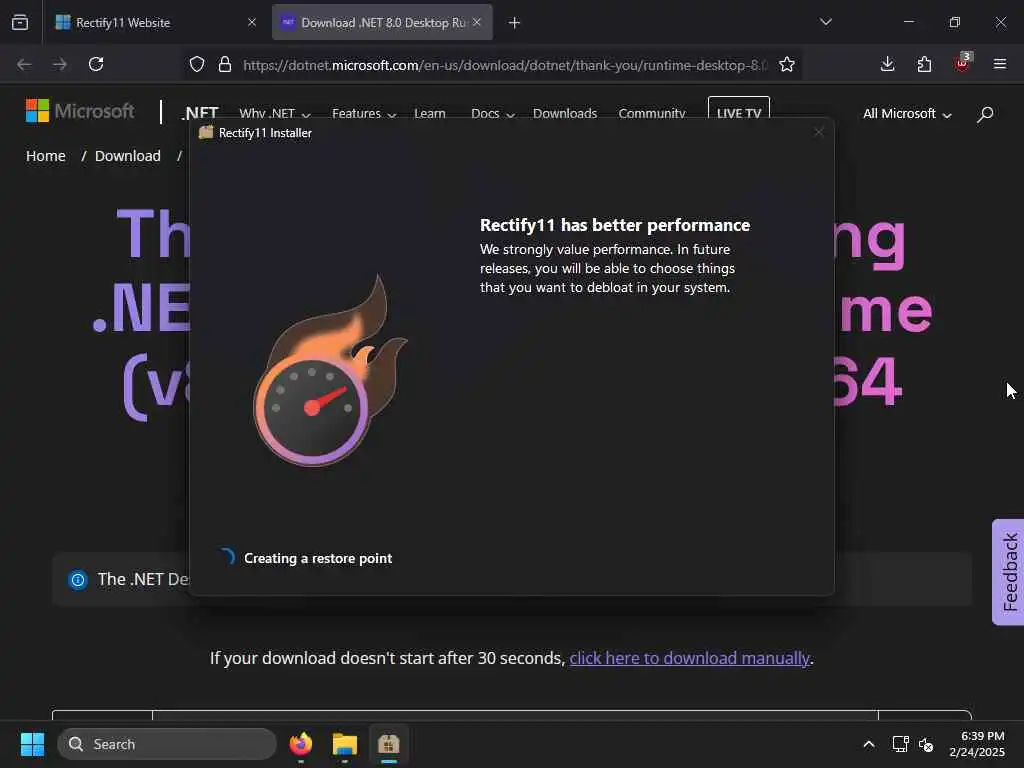Reload the current page
Image resolution: width=1024 pixels, height=768 pixels.
coord(96,64)
